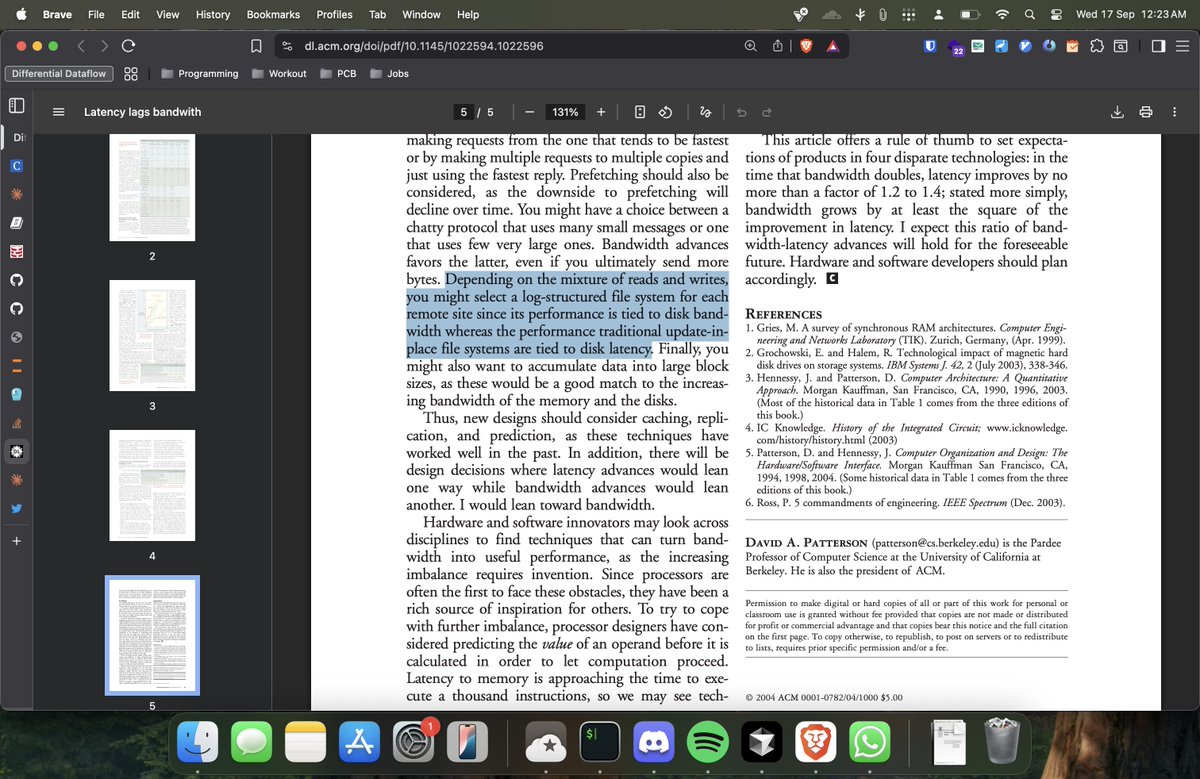Open Finder from the Dock
Viewport: 1200px width, 779px height.
(198, 741)
